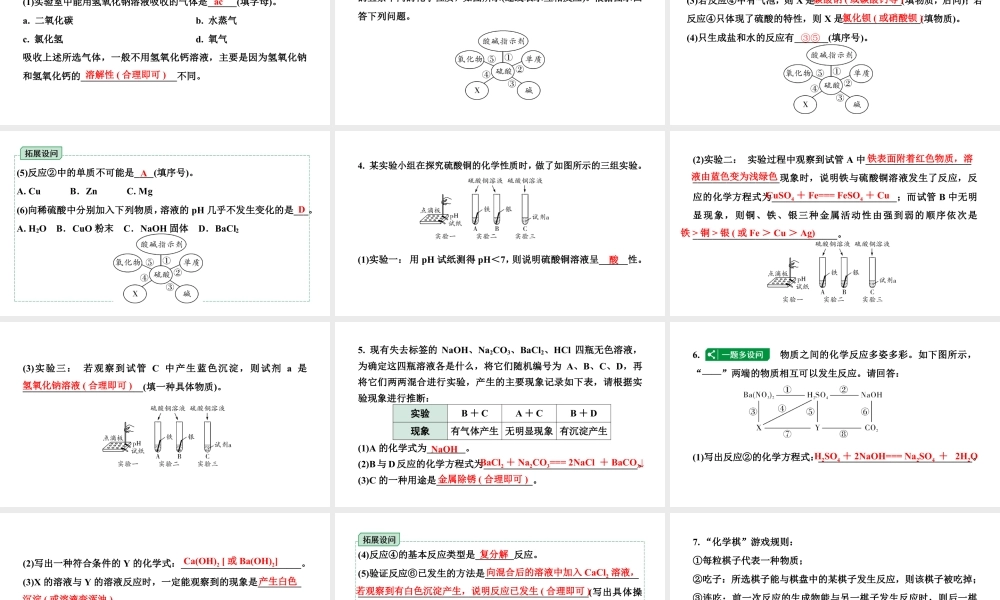Click the 单质 node in the left diagram

(x=191, y=262)
